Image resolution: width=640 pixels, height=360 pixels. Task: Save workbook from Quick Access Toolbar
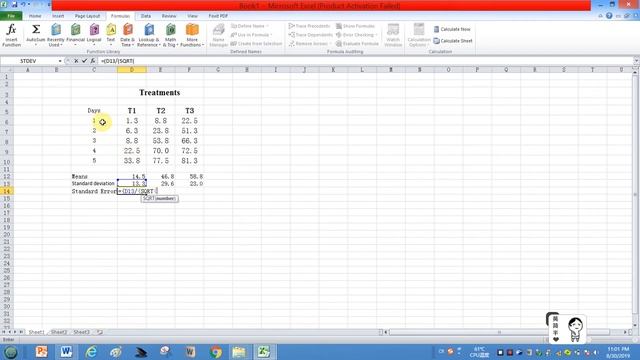click(x=15, y=4)
